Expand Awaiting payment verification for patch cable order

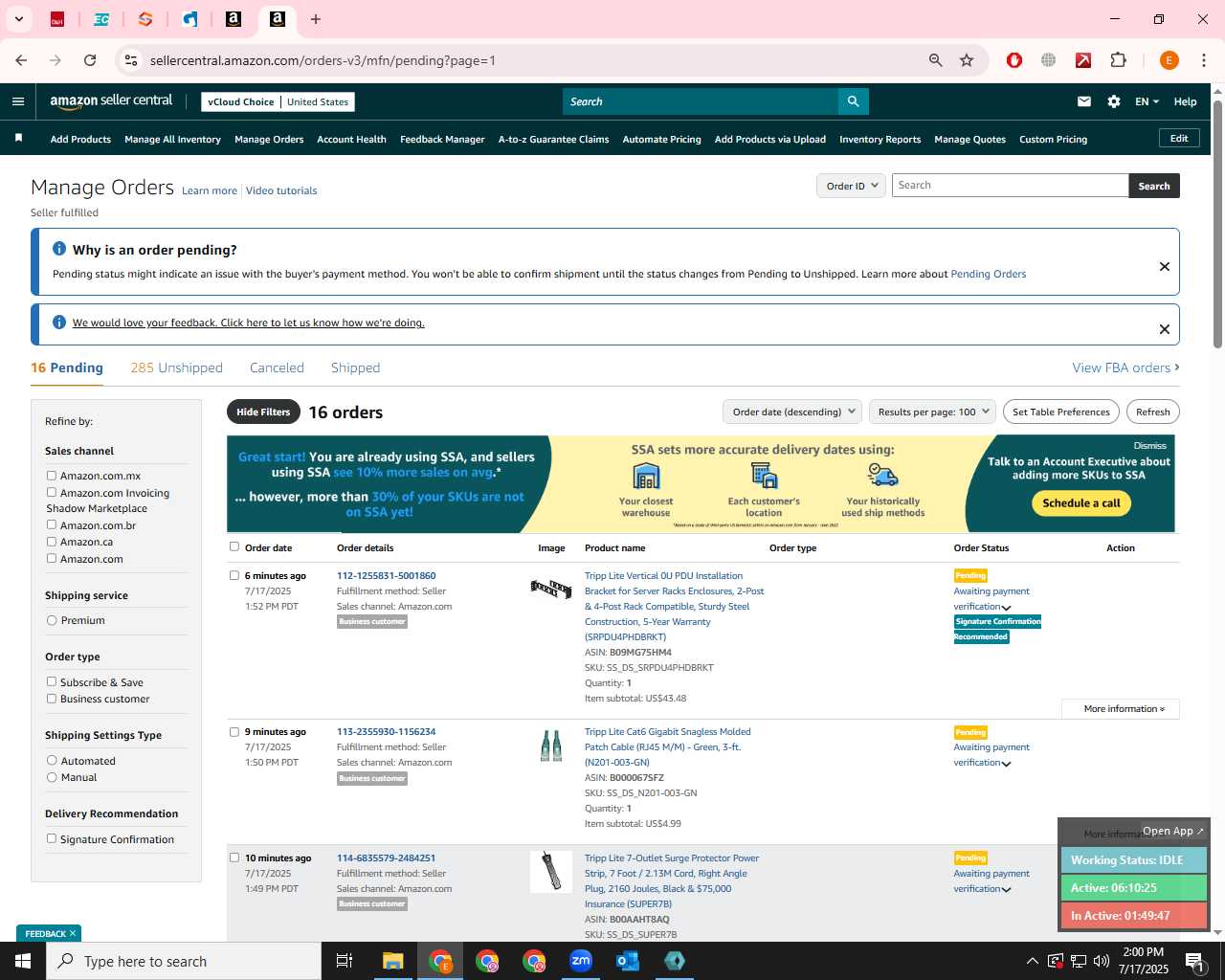point(1006,764)
